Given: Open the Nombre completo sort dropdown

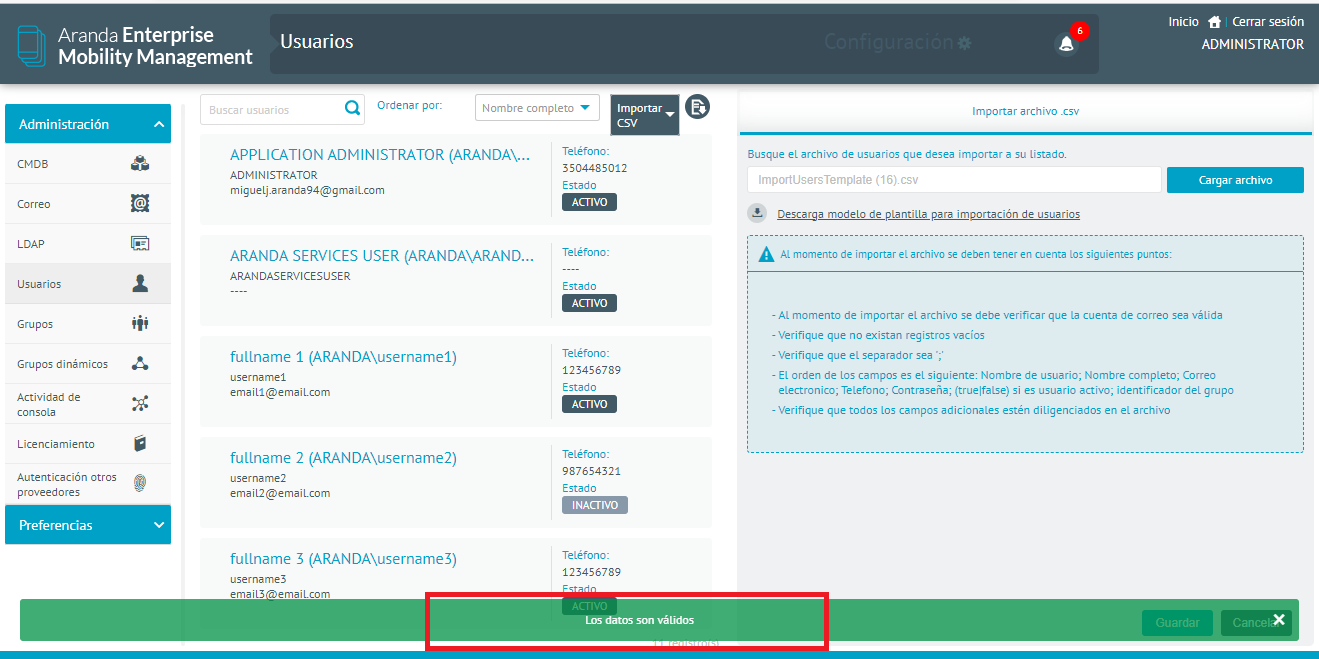Looking at the screenshot, I should click(536, 108).
